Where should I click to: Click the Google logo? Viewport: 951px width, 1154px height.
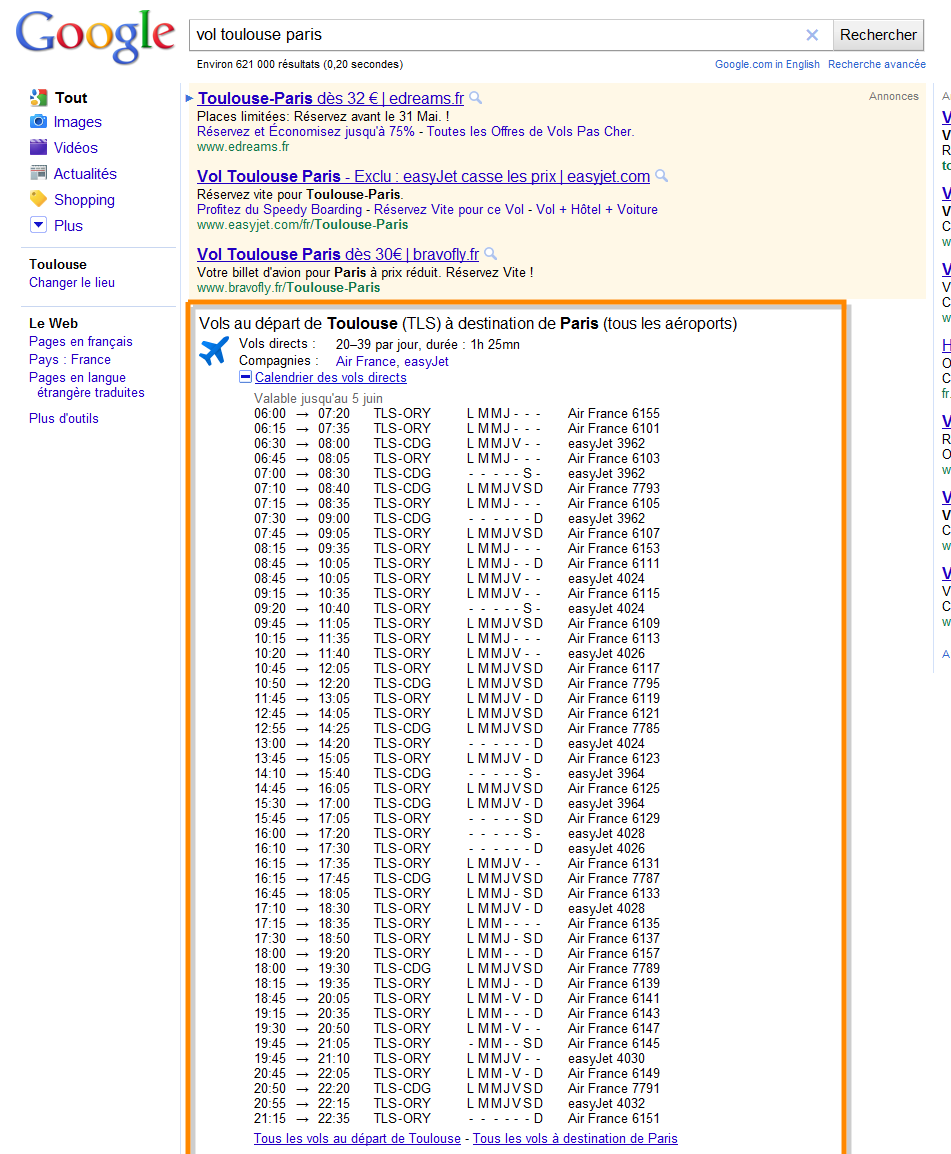pyautogui.click(x=95, y=36)
